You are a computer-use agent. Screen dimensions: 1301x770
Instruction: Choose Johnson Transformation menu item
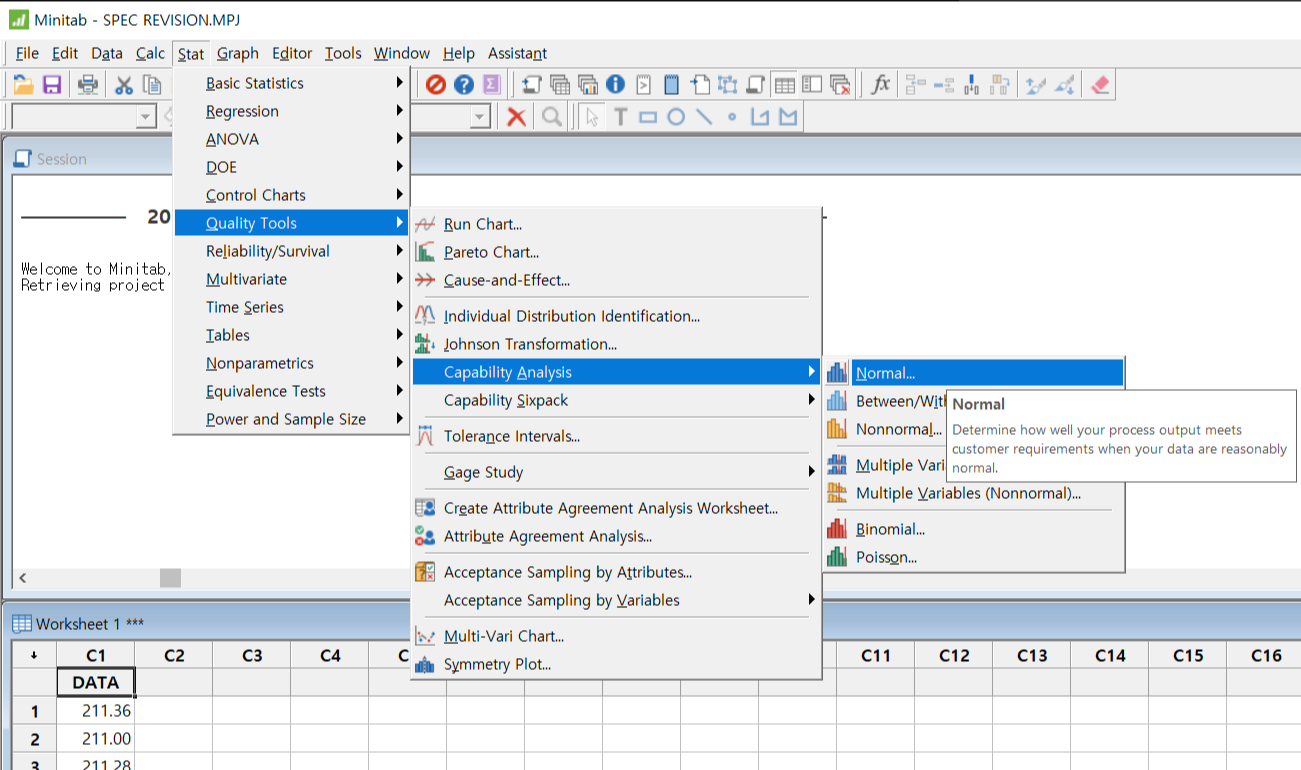coord(616,344)
